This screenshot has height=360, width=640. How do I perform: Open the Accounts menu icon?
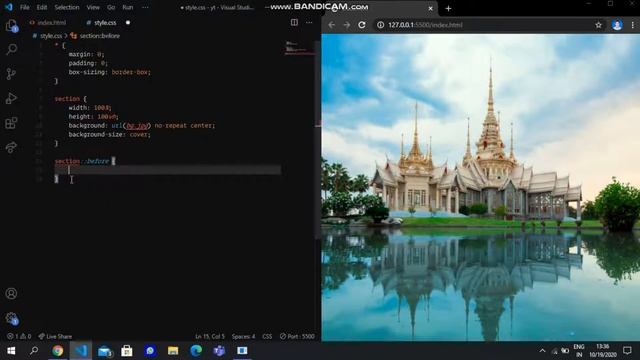coord(11,293)
